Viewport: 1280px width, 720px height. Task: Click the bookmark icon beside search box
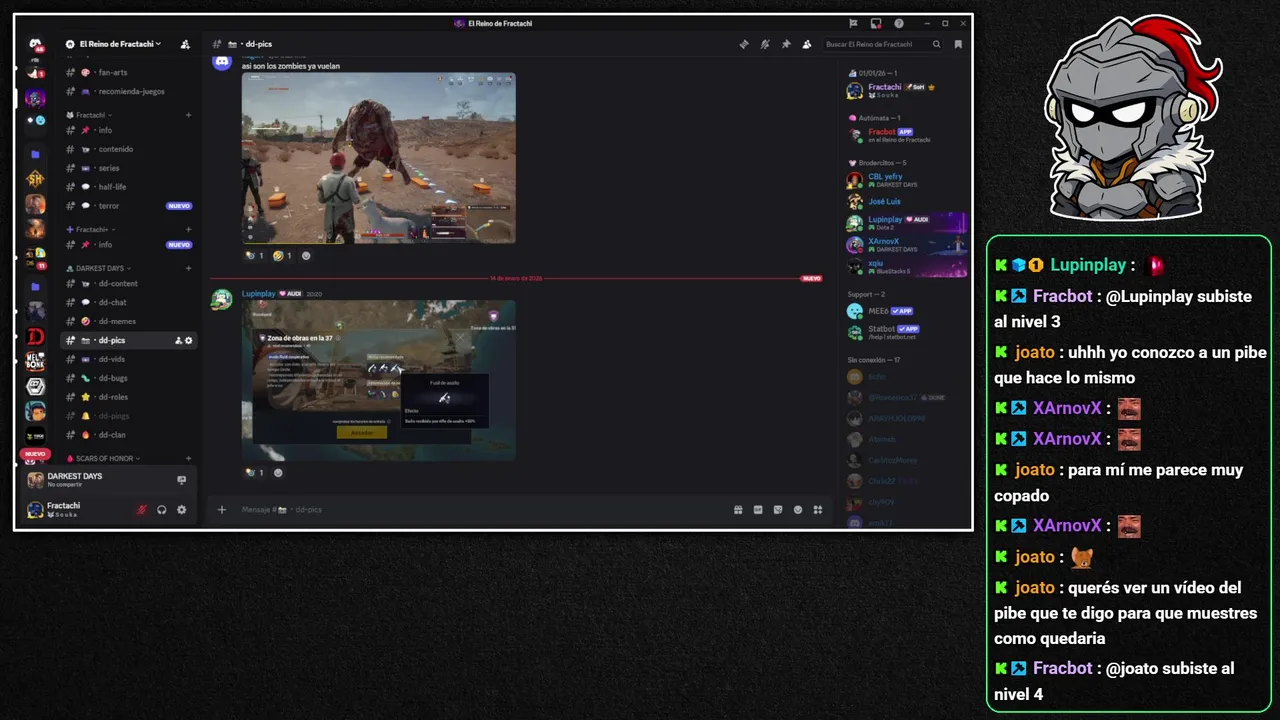pyautogui.click(x=958, y=44)
